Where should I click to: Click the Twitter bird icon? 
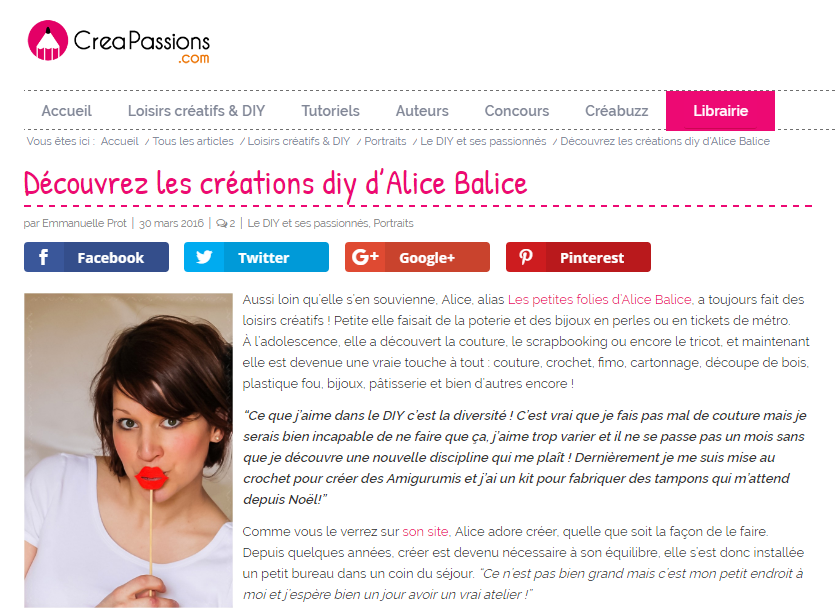click(204, 257)
